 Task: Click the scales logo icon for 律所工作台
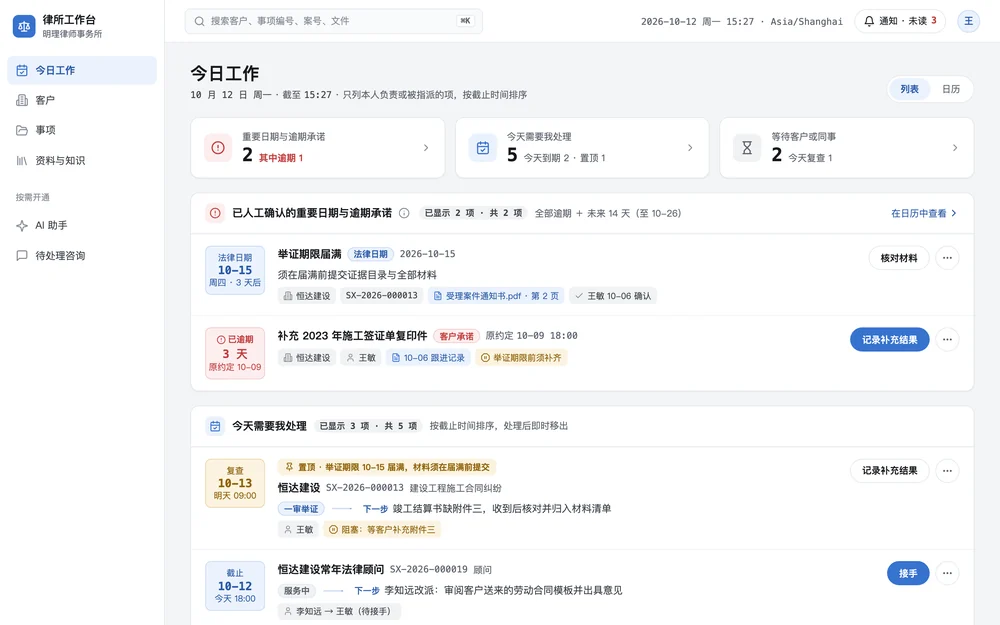pos(24,26)
